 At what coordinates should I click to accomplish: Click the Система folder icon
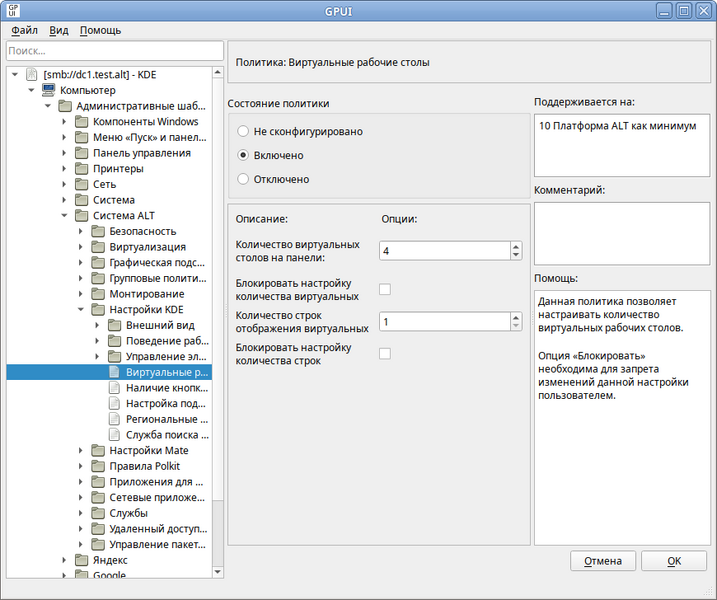(81, 200)
